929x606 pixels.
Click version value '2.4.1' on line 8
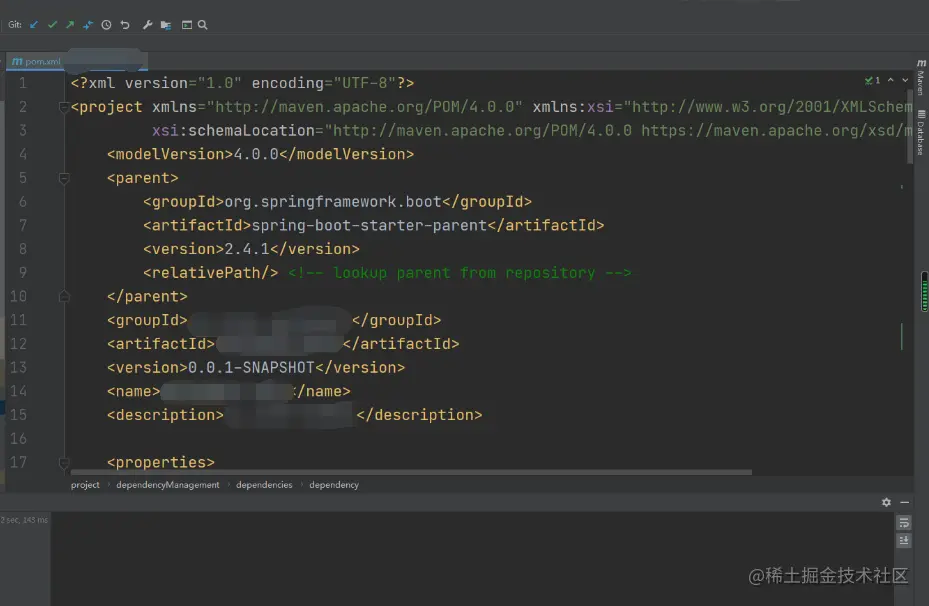(x=247, y=249)
